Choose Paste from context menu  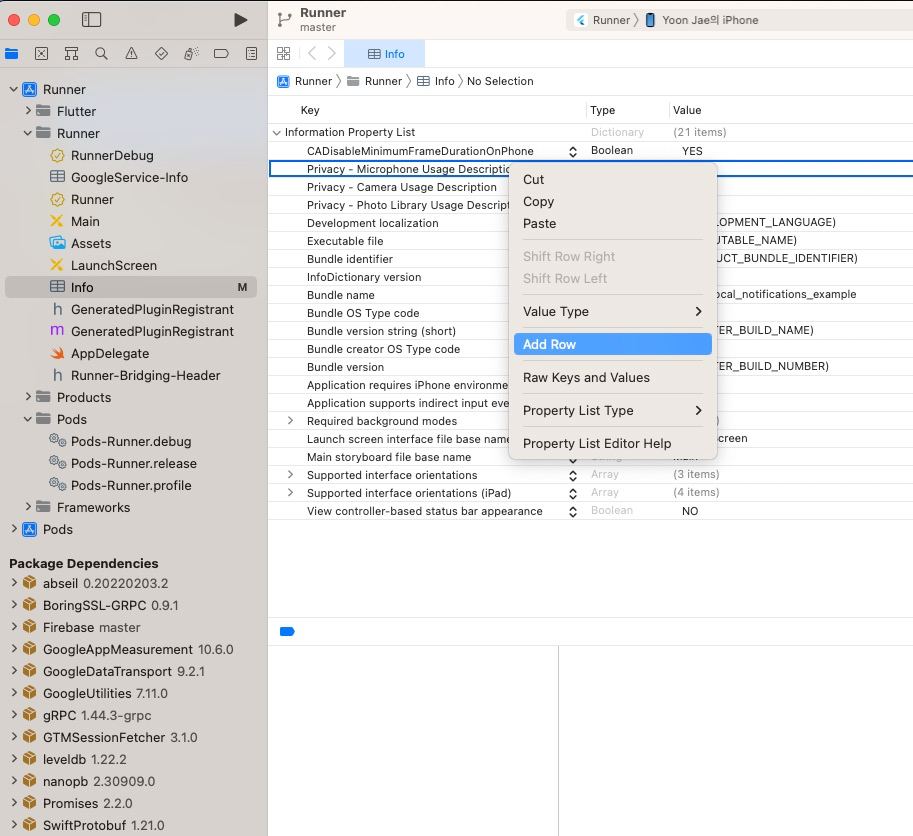coord(613,224)
